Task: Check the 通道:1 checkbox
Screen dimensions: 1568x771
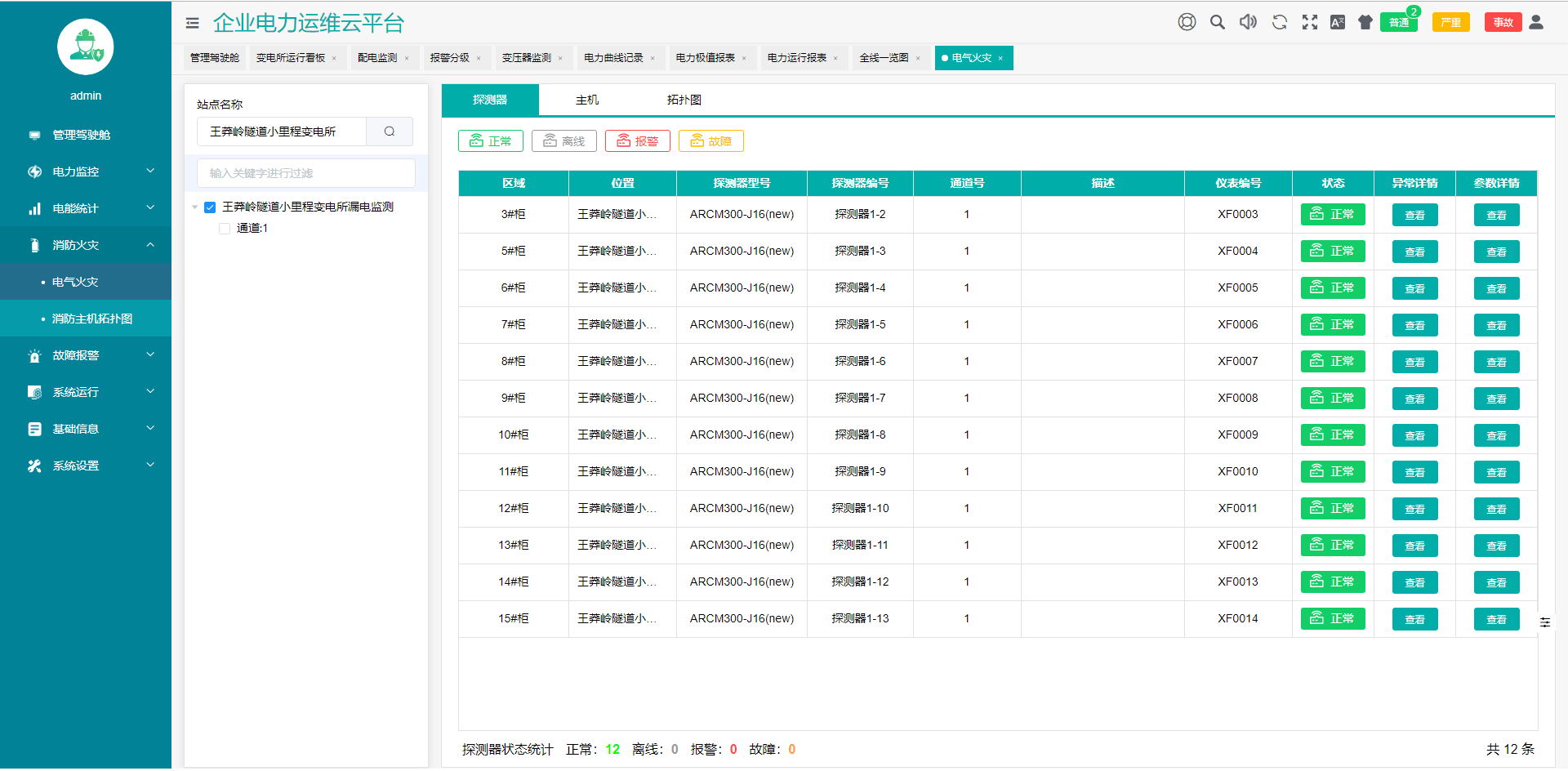Action: click(x=225, y=229)
